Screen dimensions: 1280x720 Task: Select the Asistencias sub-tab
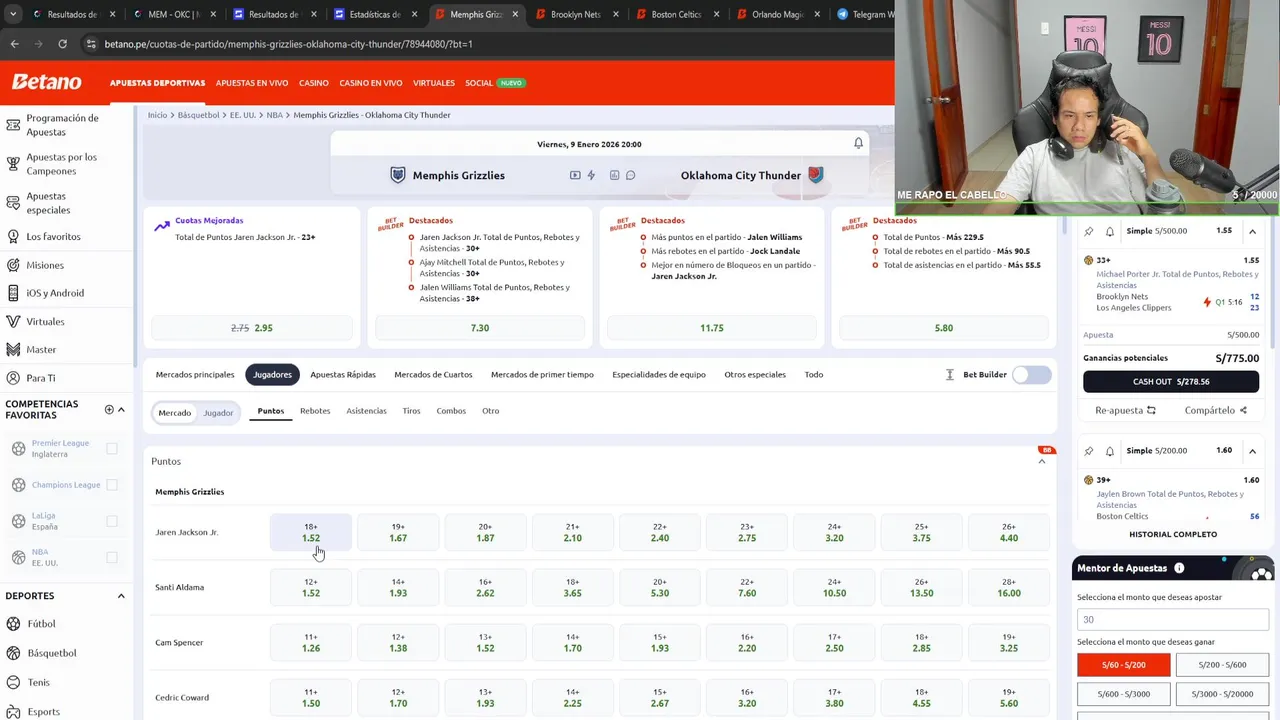pos(366,411)
